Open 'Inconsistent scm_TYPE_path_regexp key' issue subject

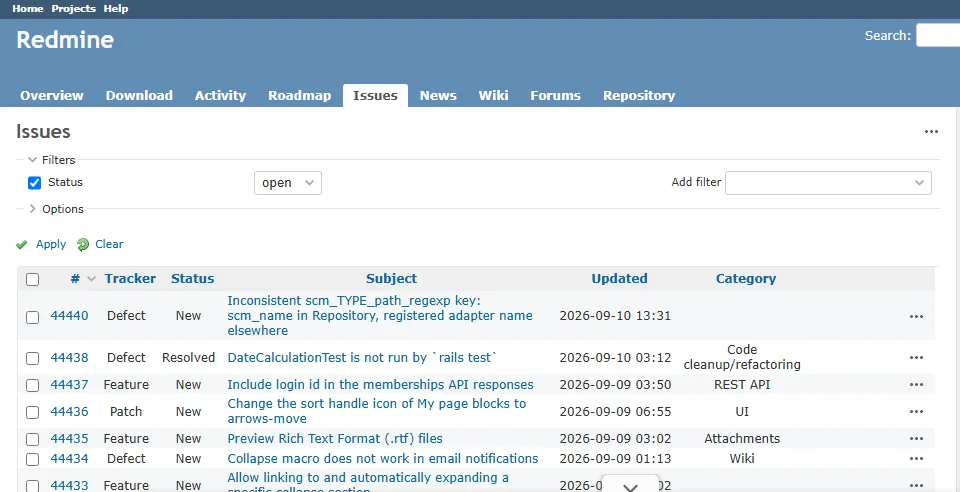(x=380, y=316)
